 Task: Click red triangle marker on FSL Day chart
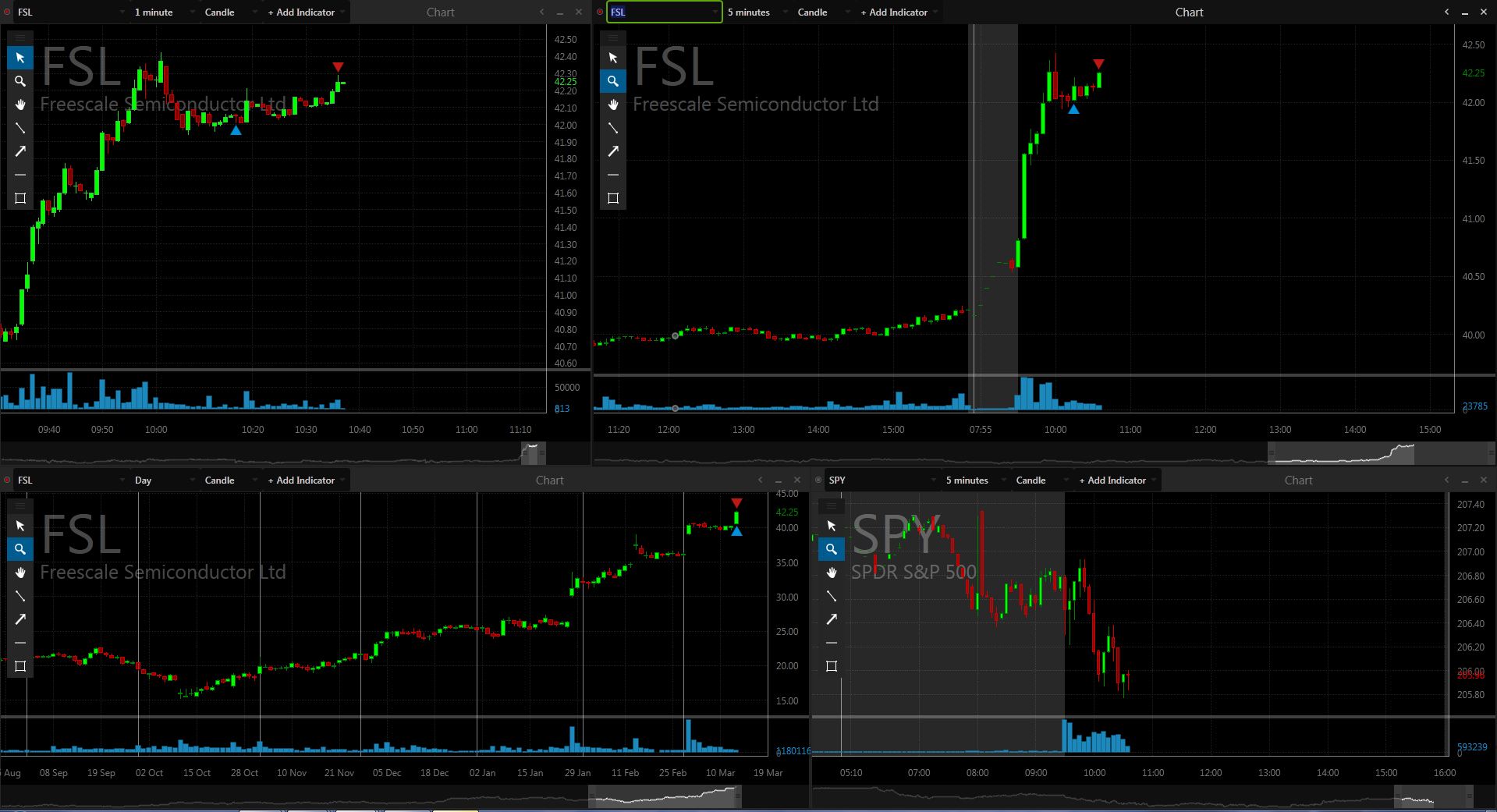click(736, 503)
